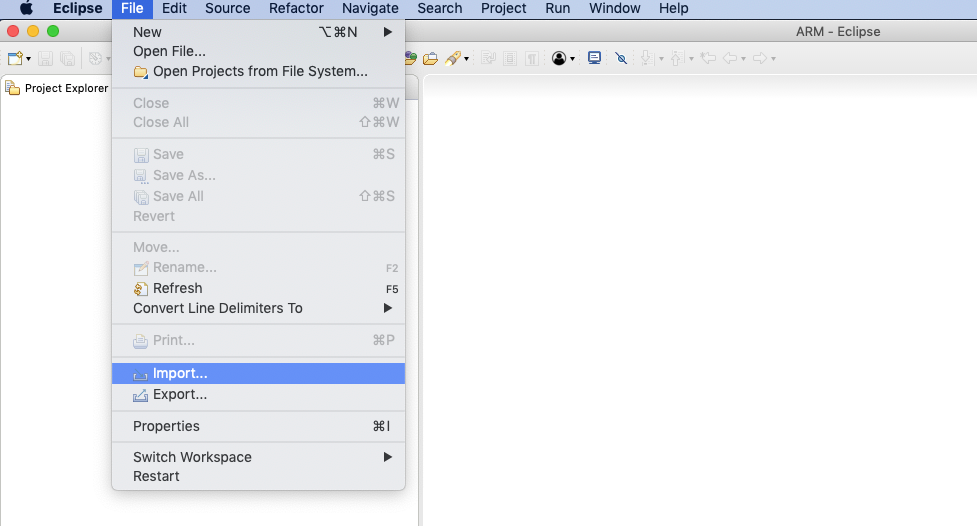This screenshot has width=977, height=526.
Task: Open the Apple menu
Action: point(26,8)
